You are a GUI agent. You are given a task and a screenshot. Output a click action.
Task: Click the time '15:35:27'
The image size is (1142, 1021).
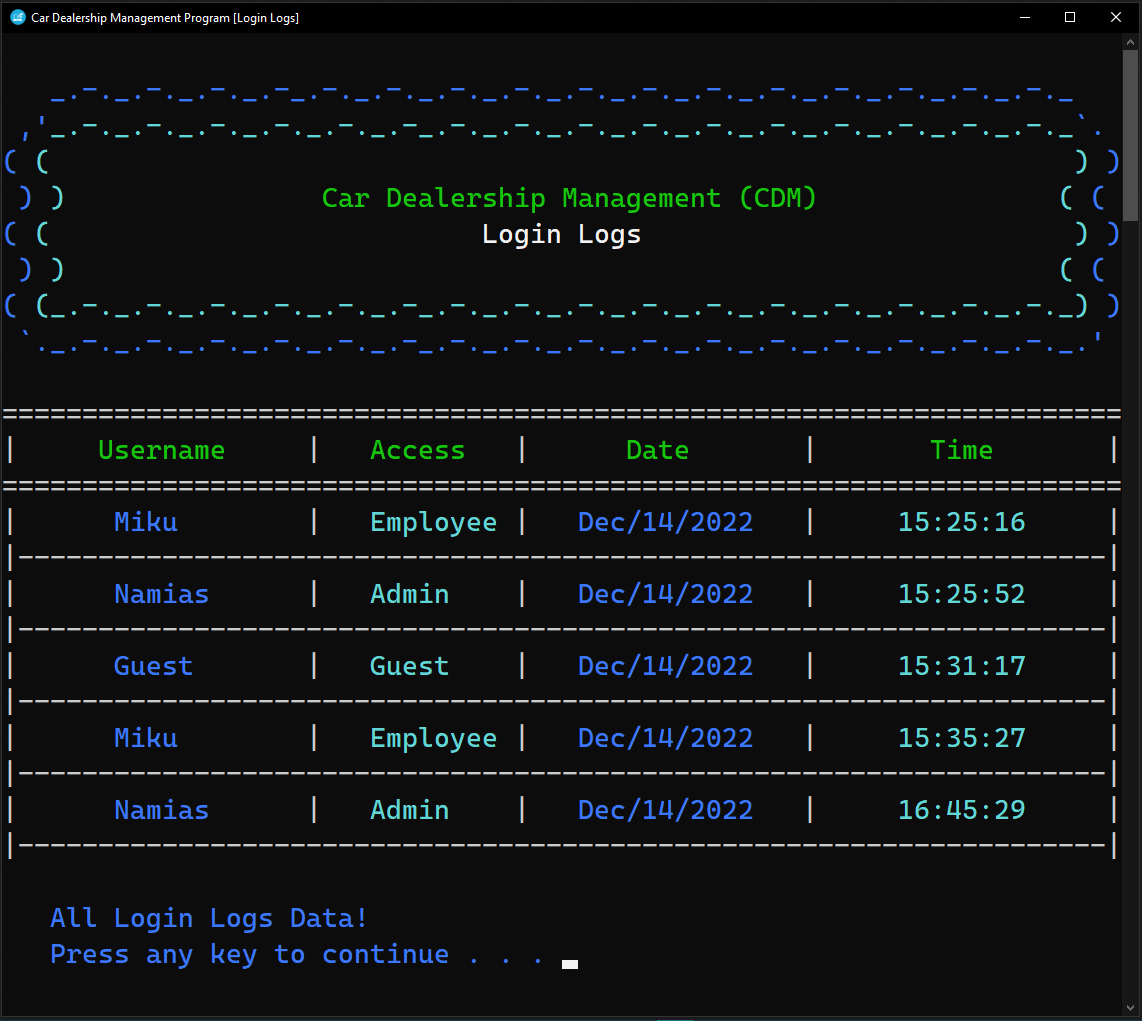(x=961, y=738)
